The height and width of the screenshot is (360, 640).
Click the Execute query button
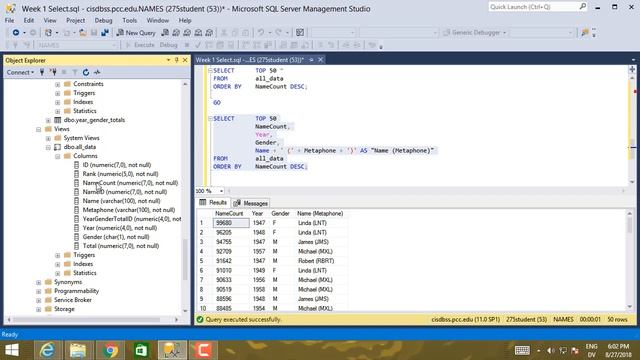coord(140,45)
